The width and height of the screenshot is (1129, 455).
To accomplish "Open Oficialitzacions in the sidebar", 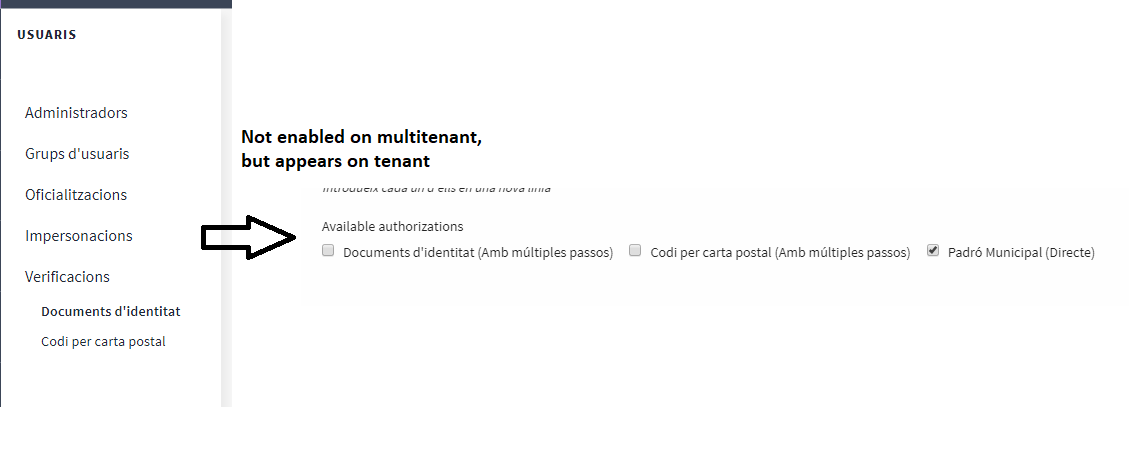I will coord(76,195).
